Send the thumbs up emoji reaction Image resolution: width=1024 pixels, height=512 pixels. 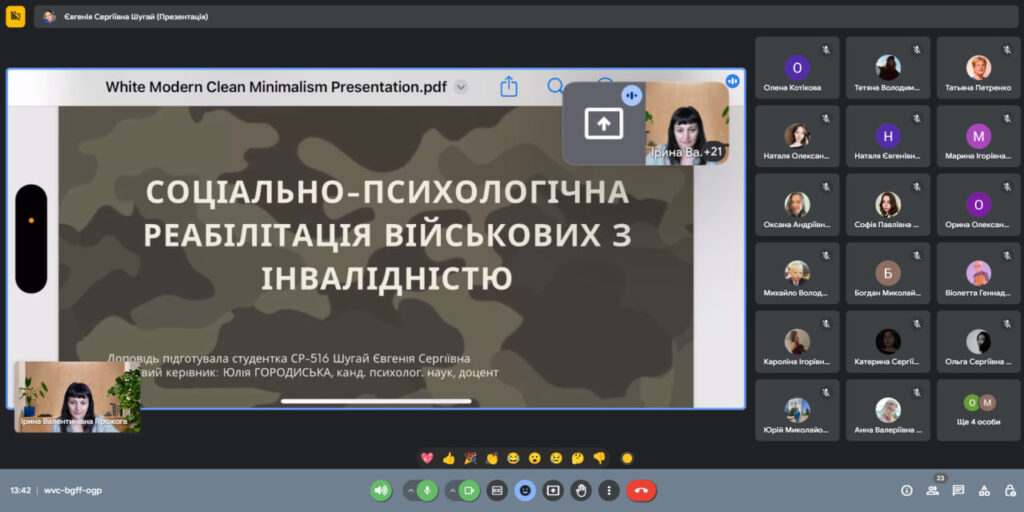coord(449,458)
